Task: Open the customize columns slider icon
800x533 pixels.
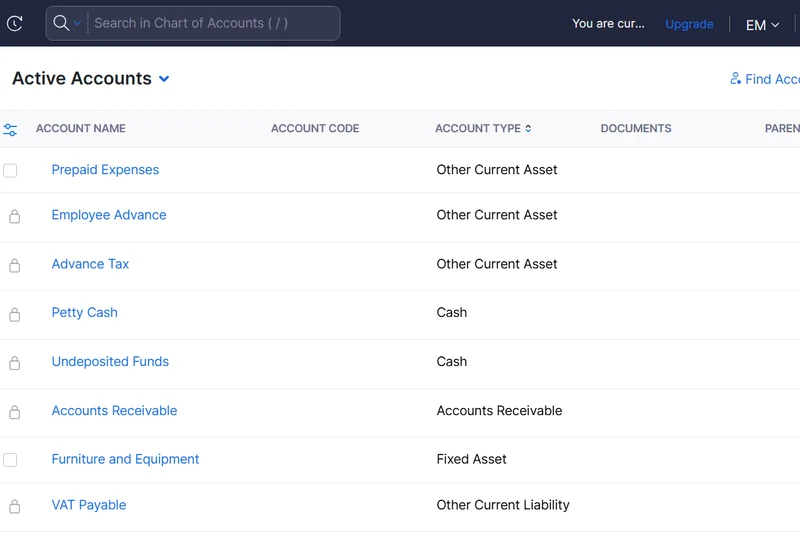Action: (10, 130)
